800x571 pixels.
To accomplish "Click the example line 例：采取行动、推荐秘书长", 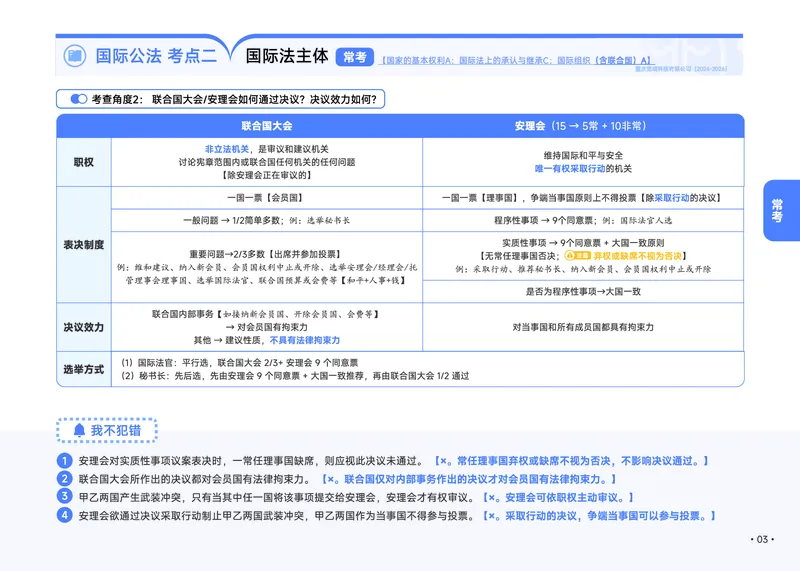I will [x=583, y=269].
